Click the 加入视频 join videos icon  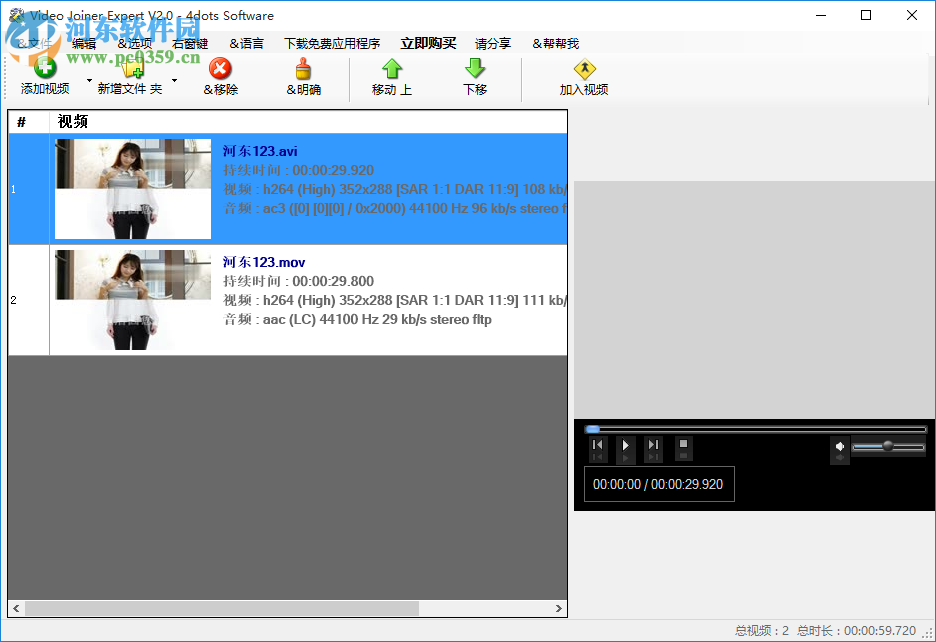(x=584, y=70)
